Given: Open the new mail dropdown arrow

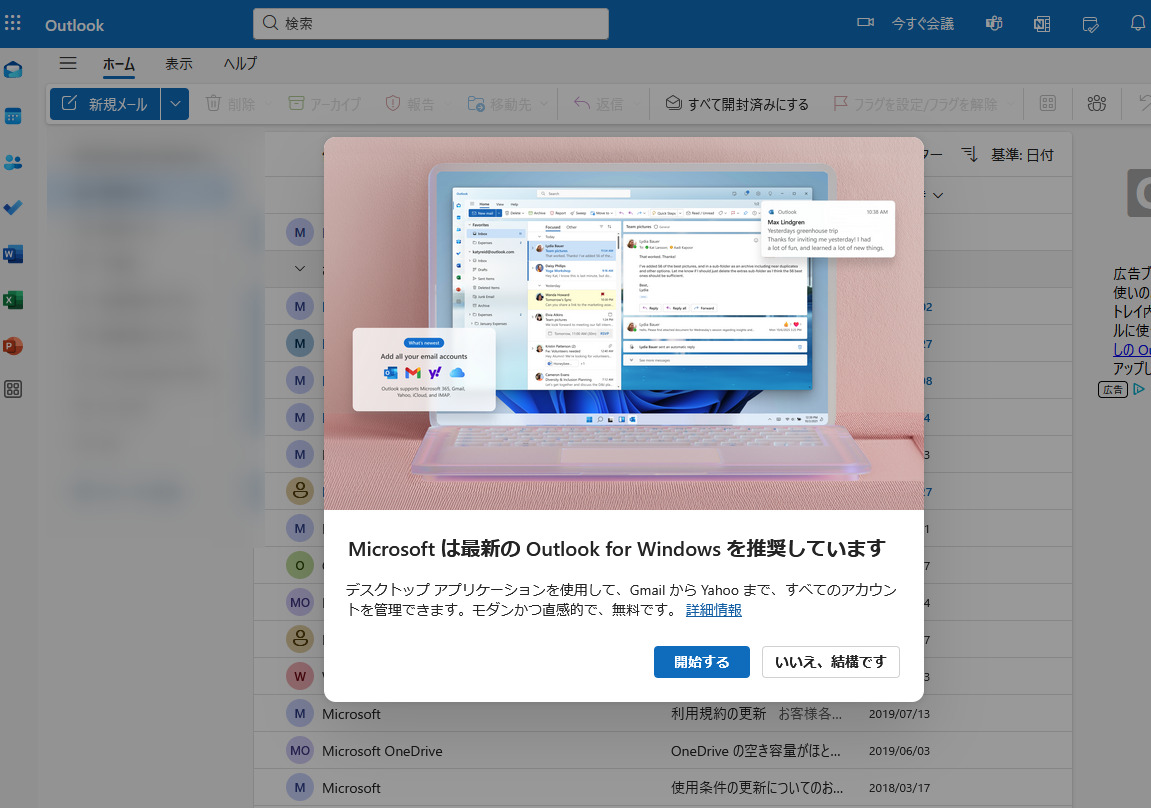Looking at the screenshot, I should (175, 104).
